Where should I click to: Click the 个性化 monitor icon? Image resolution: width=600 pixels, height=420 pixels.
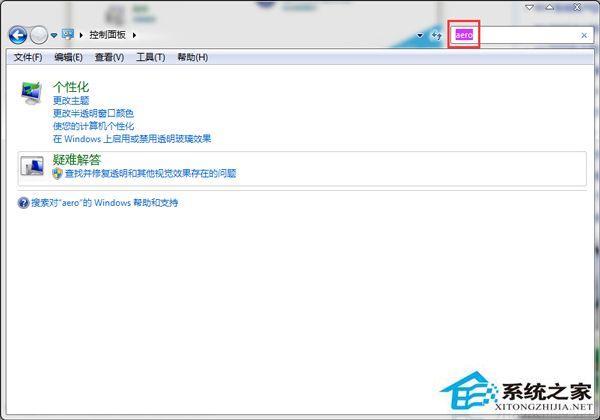(32, 93)
